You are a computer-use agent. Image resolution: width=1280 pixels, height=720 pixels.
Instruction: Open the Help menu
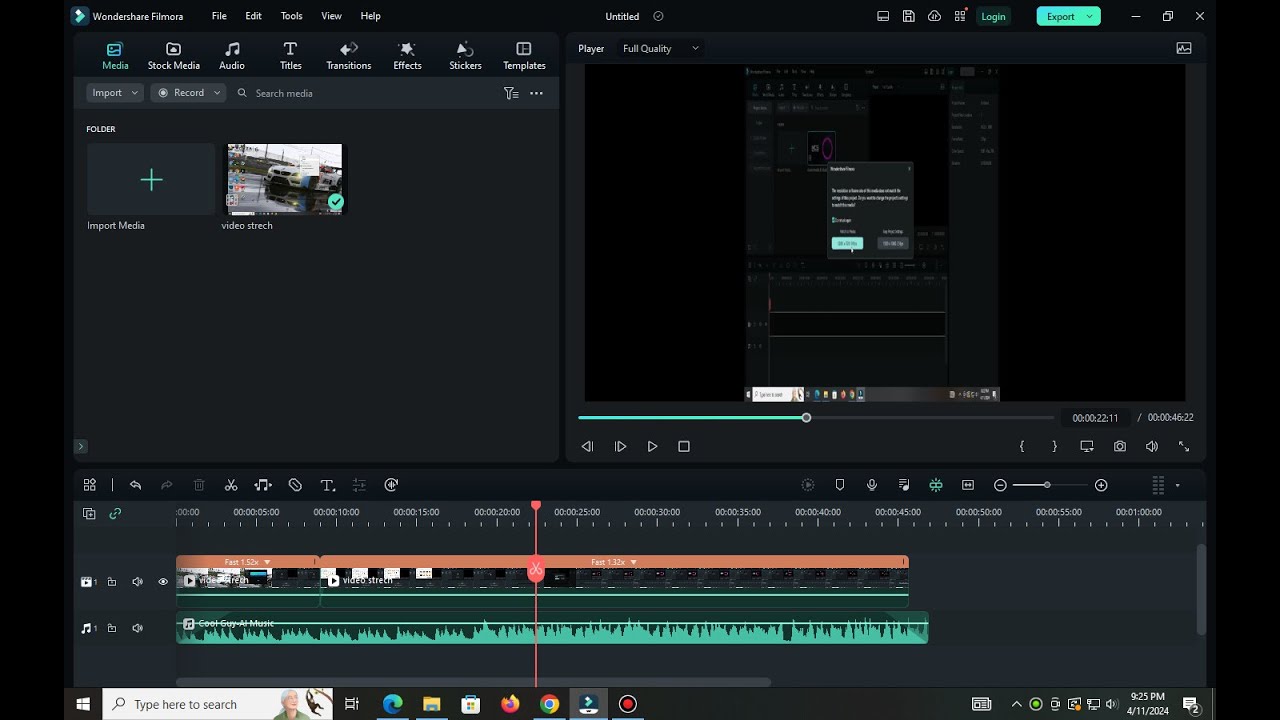point(370,16)
